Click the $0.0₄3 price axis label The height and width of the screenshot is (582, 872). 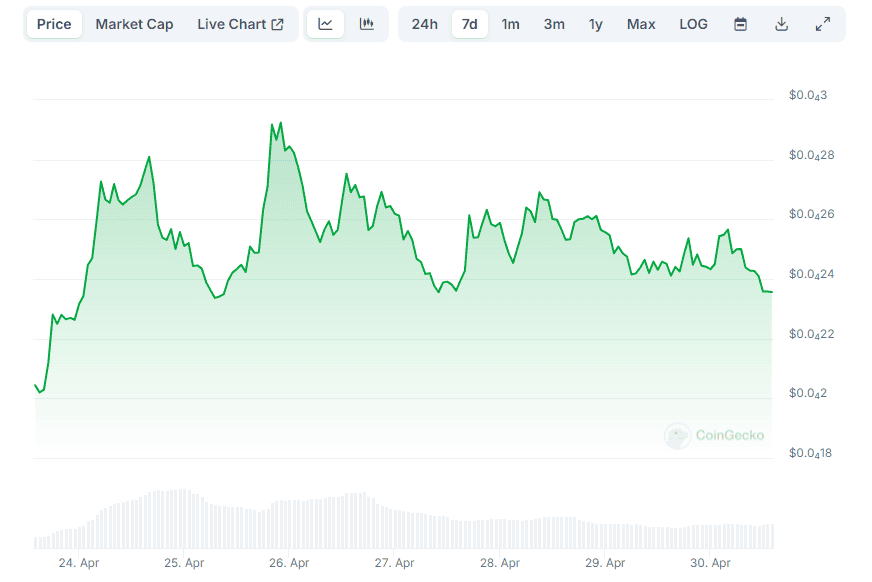[x=807, y=95]
